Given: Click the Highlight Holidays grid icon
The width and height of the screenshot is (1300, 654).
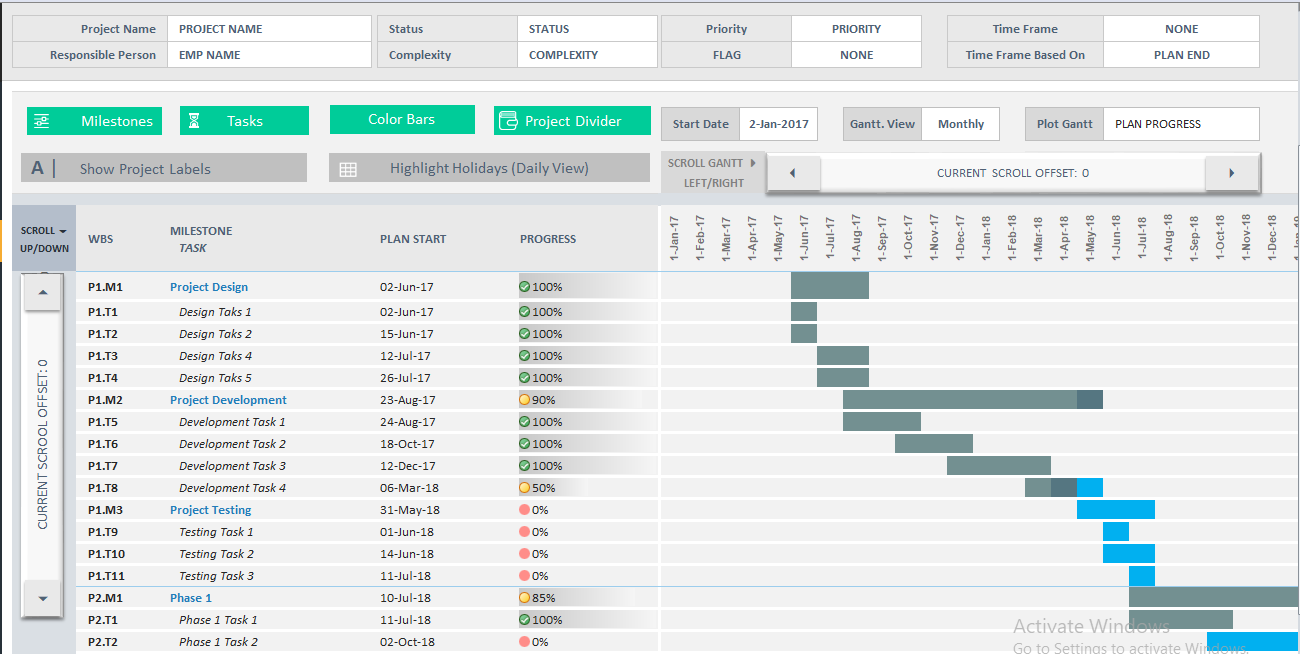Looking at the screenshot, I should click(347, 168).
